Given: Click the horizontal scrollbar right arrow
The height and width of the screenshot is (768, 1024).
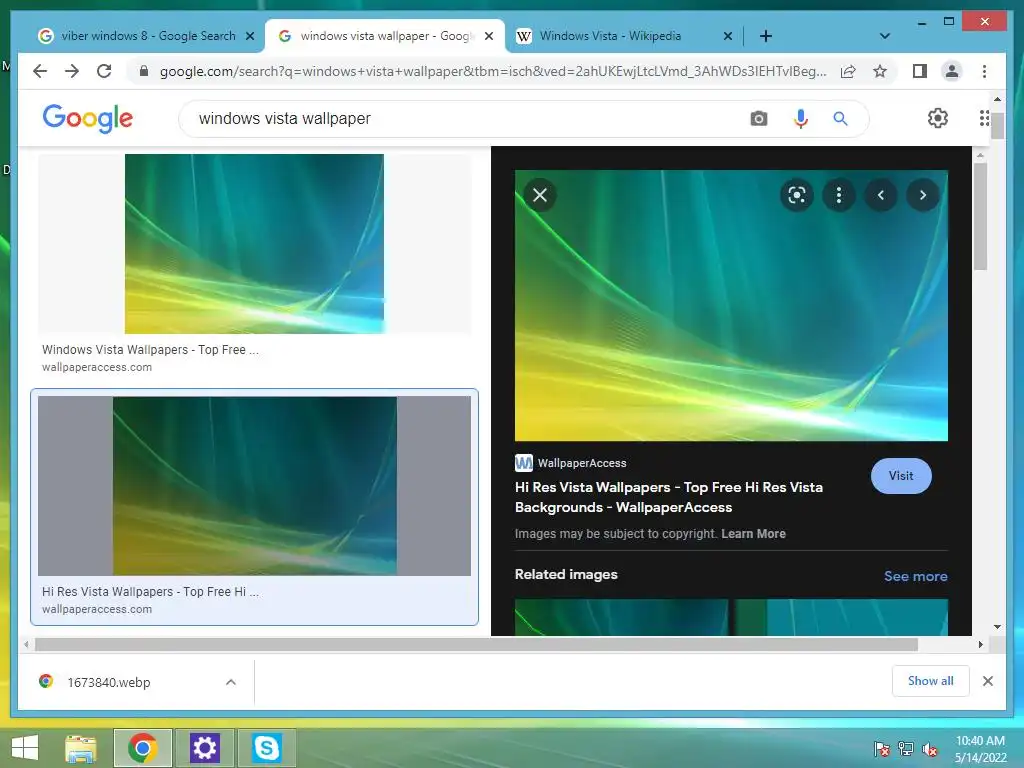Looking at the screenshot, I should click(980, 645).
